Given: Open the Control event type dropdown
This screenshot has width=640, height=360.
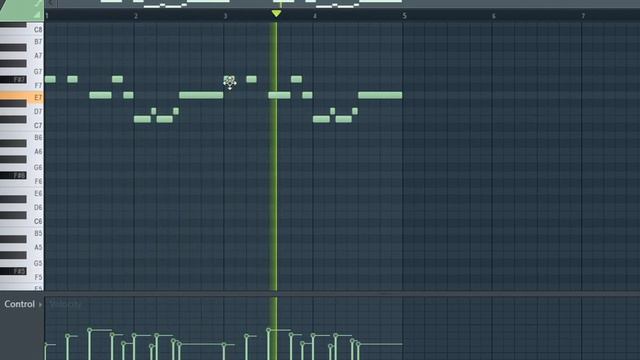Looking at the screenshot, I should point(23,304).
